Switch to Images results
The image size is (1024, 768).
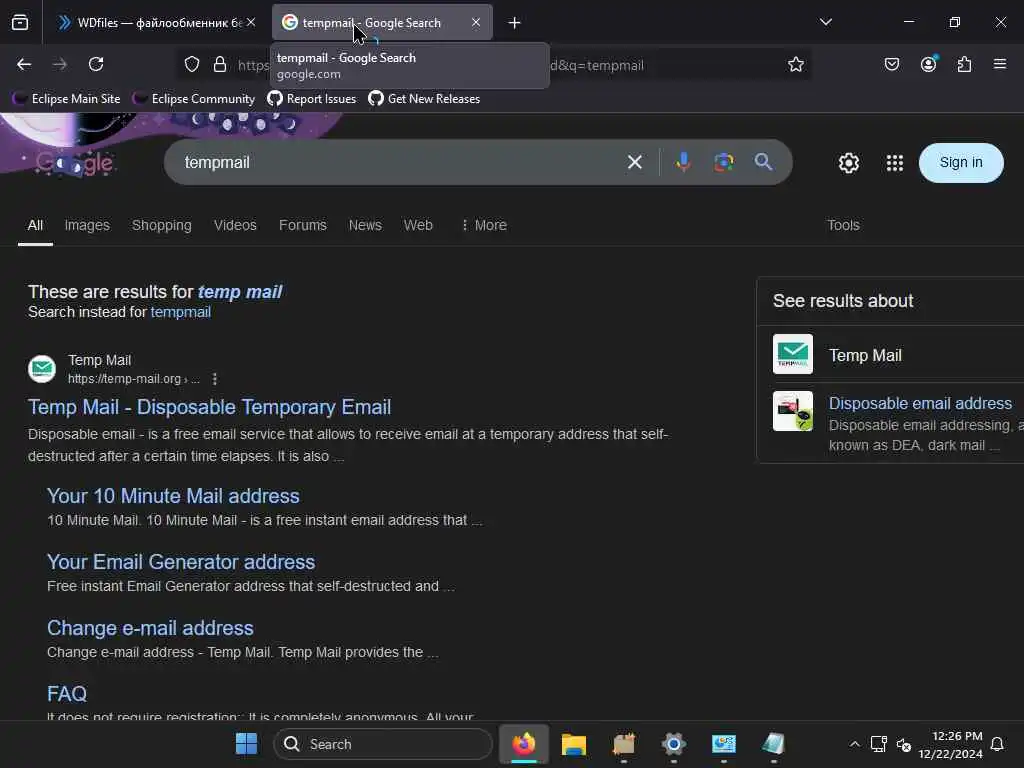pos(87,225)
